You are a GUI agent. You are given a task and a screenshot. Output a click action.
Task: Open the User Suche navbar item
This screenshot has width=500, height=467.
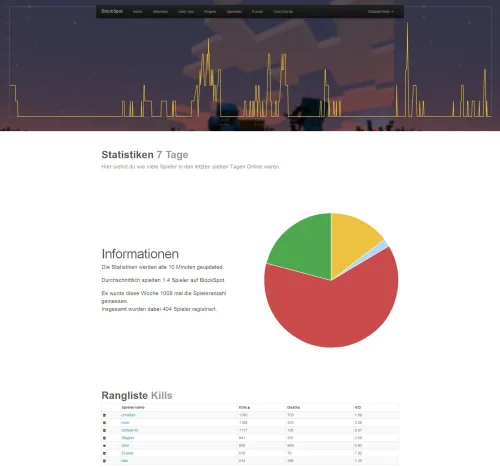[283, 12]
